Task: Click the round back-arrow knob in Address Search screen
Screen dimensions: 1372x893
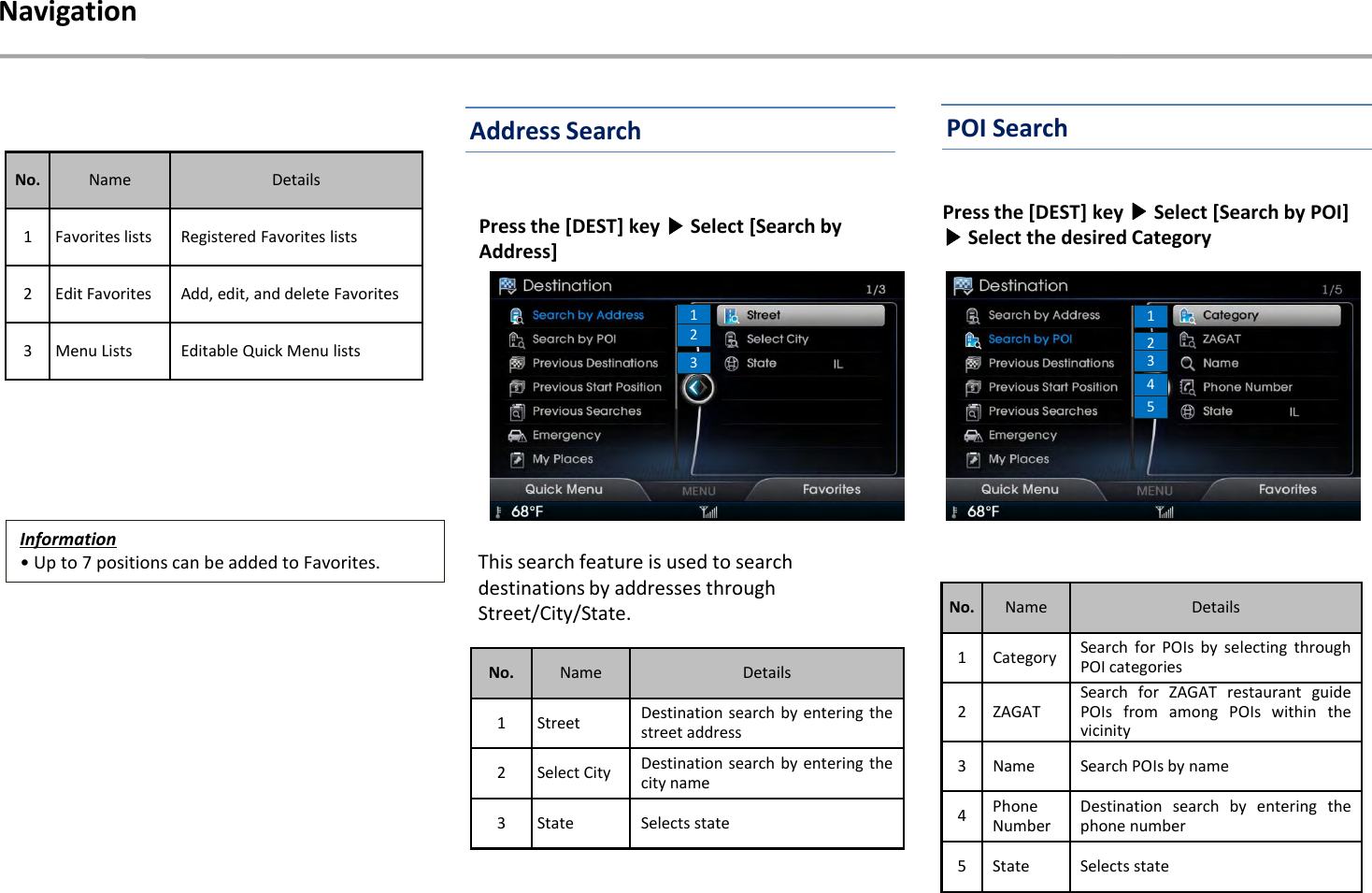Action: [x=698, y=387]
